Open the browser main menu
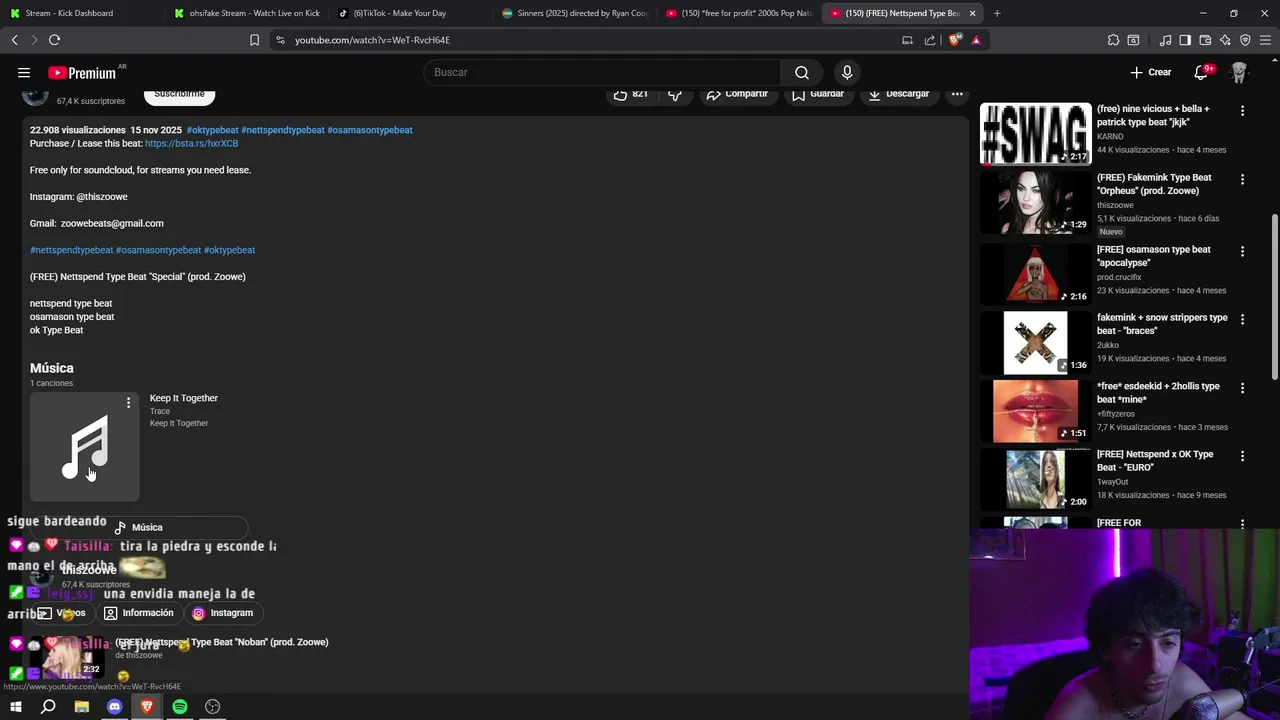1280x720 pixels. 1266,40
